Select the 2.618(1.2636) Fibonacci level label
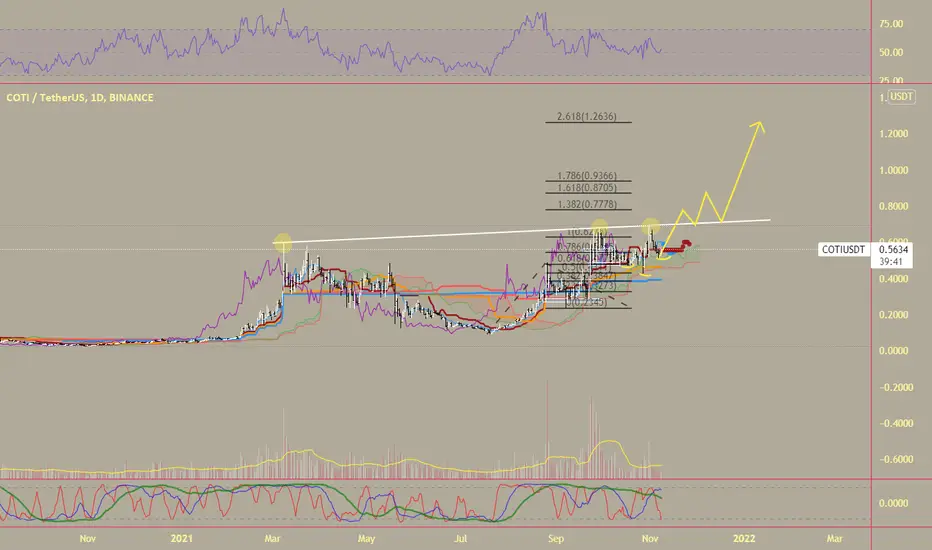Screen dimensions: 932x550 tap(587, 117)
